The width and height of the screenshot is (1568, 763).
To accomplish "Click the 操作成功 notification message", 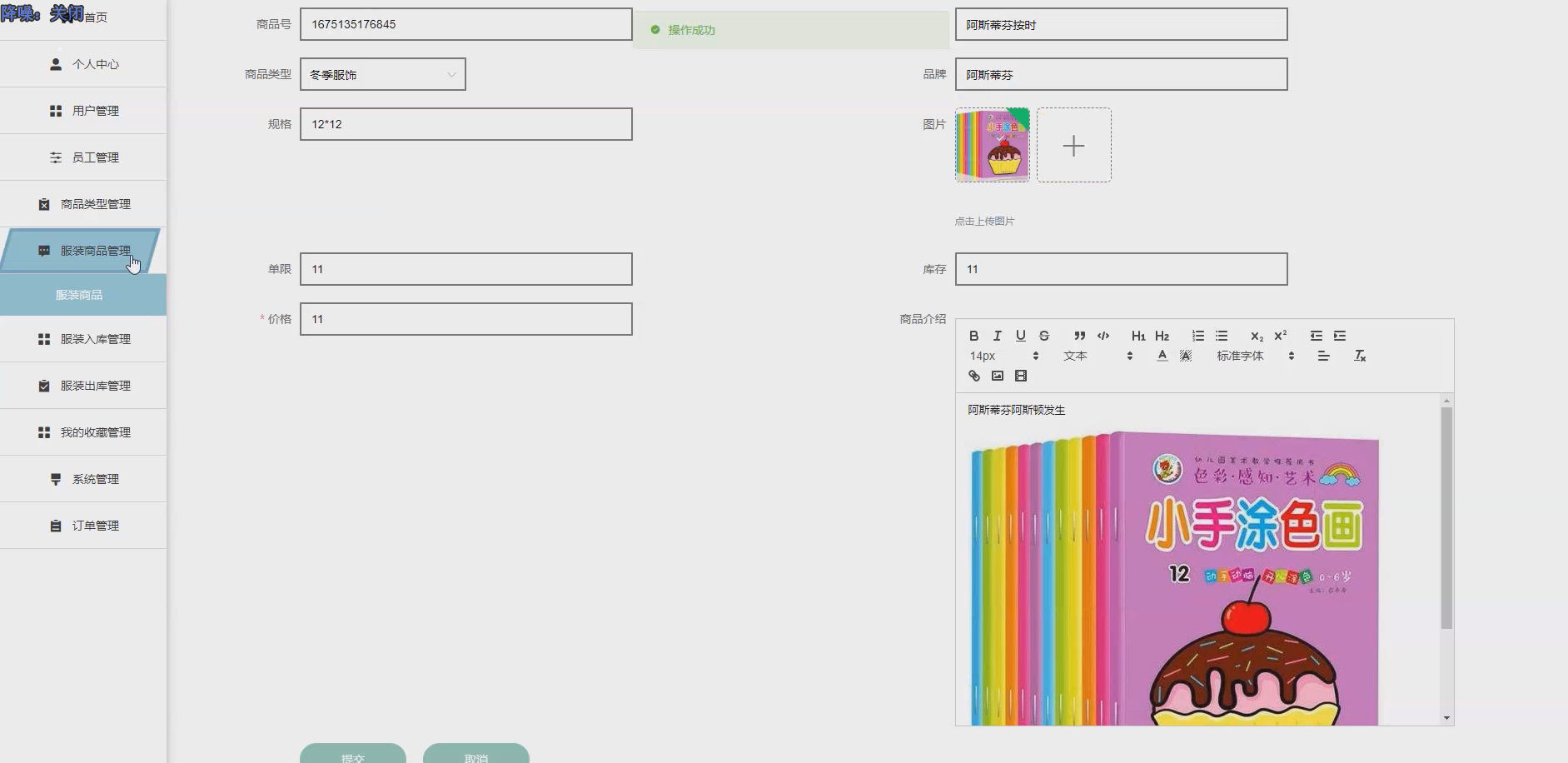I will (x=790, y=30).
